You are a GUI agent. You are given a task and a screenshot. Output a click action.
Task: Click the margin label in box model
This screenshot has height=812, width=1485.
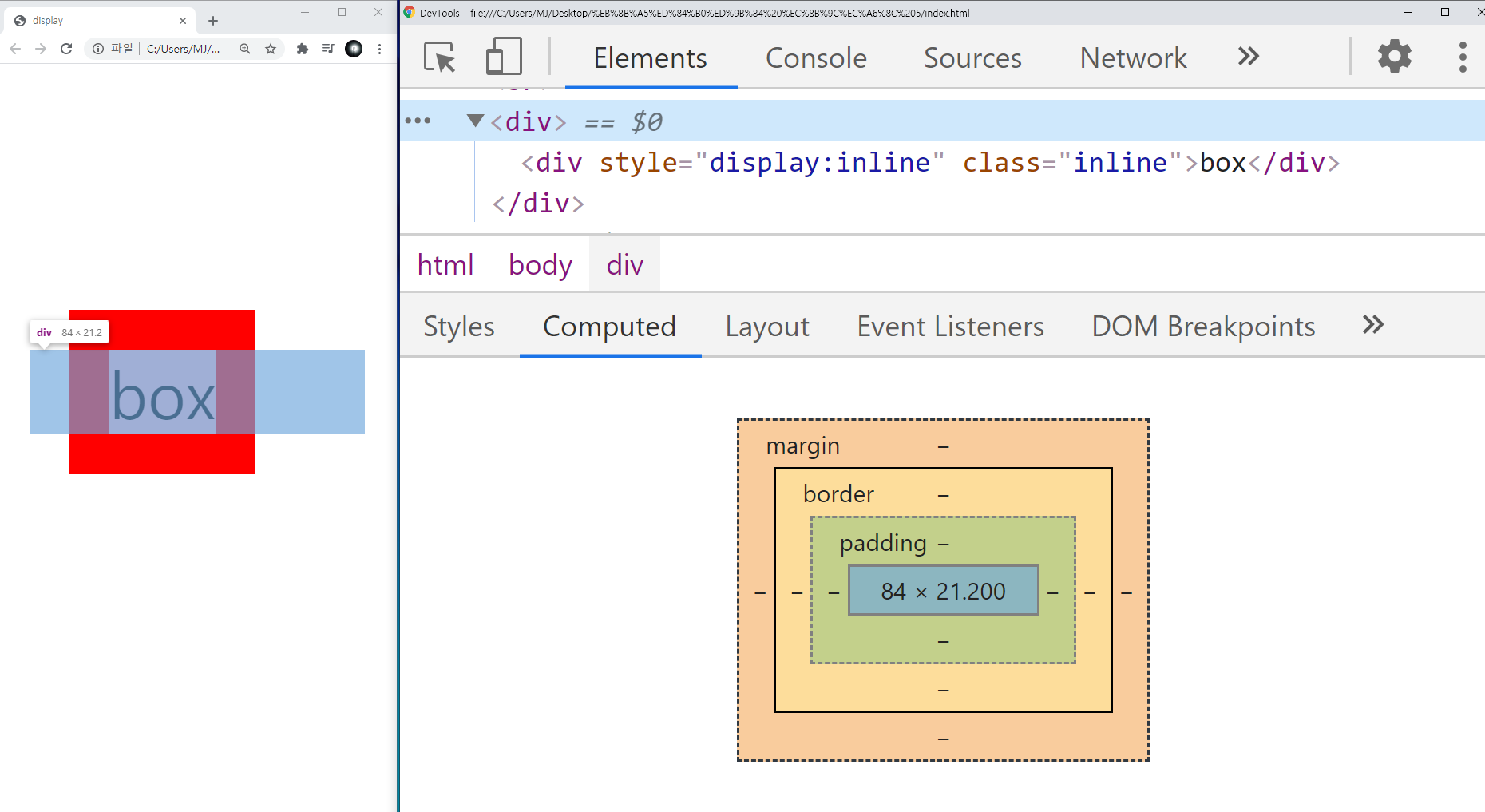click(x=802, y=446)
